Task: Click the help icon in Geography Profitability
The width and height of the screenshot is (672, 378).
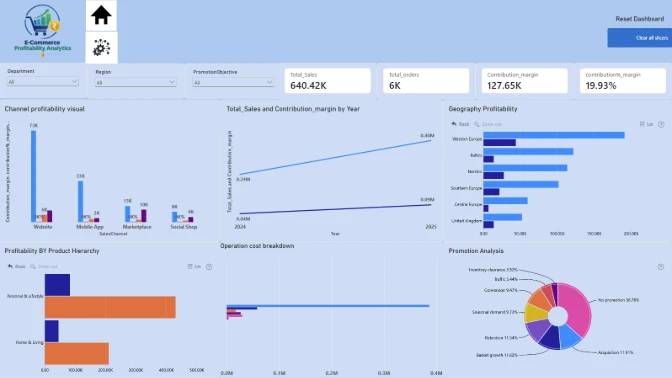Action: [x=661, y=124]
